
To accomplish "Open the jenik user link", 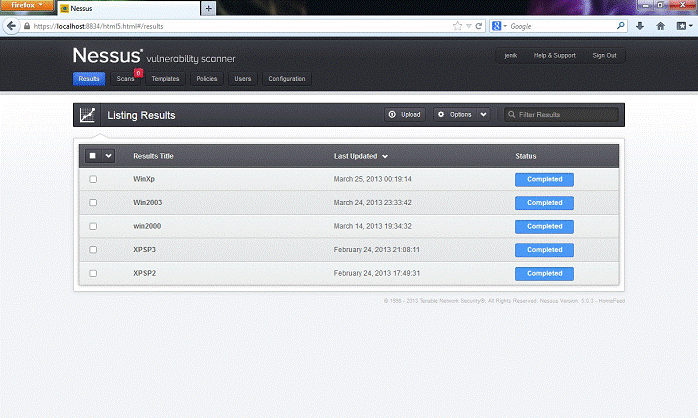I will click(511, 56).
